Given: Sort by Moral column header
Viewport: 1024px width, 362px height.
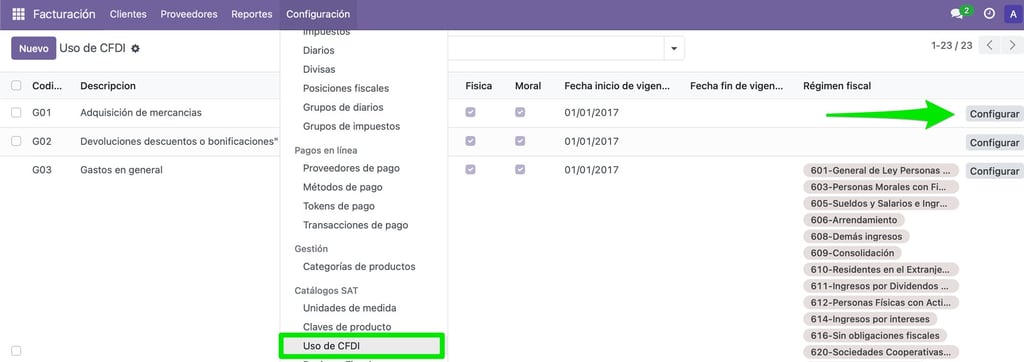Looking at the screenshot, I should [x=528, y=86].
